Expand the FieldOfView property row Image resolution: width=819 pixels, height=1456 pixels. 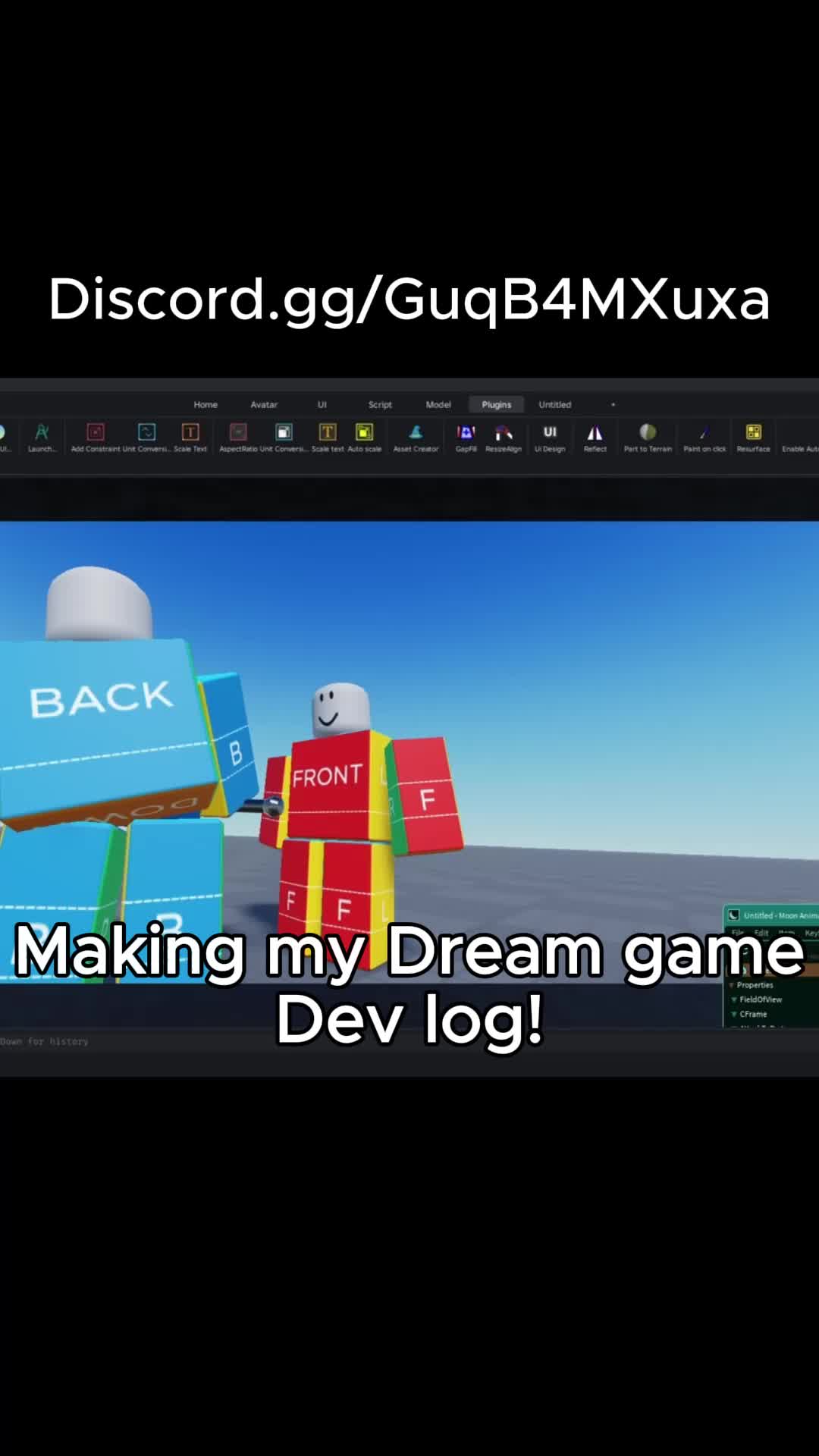click(734, 999)
